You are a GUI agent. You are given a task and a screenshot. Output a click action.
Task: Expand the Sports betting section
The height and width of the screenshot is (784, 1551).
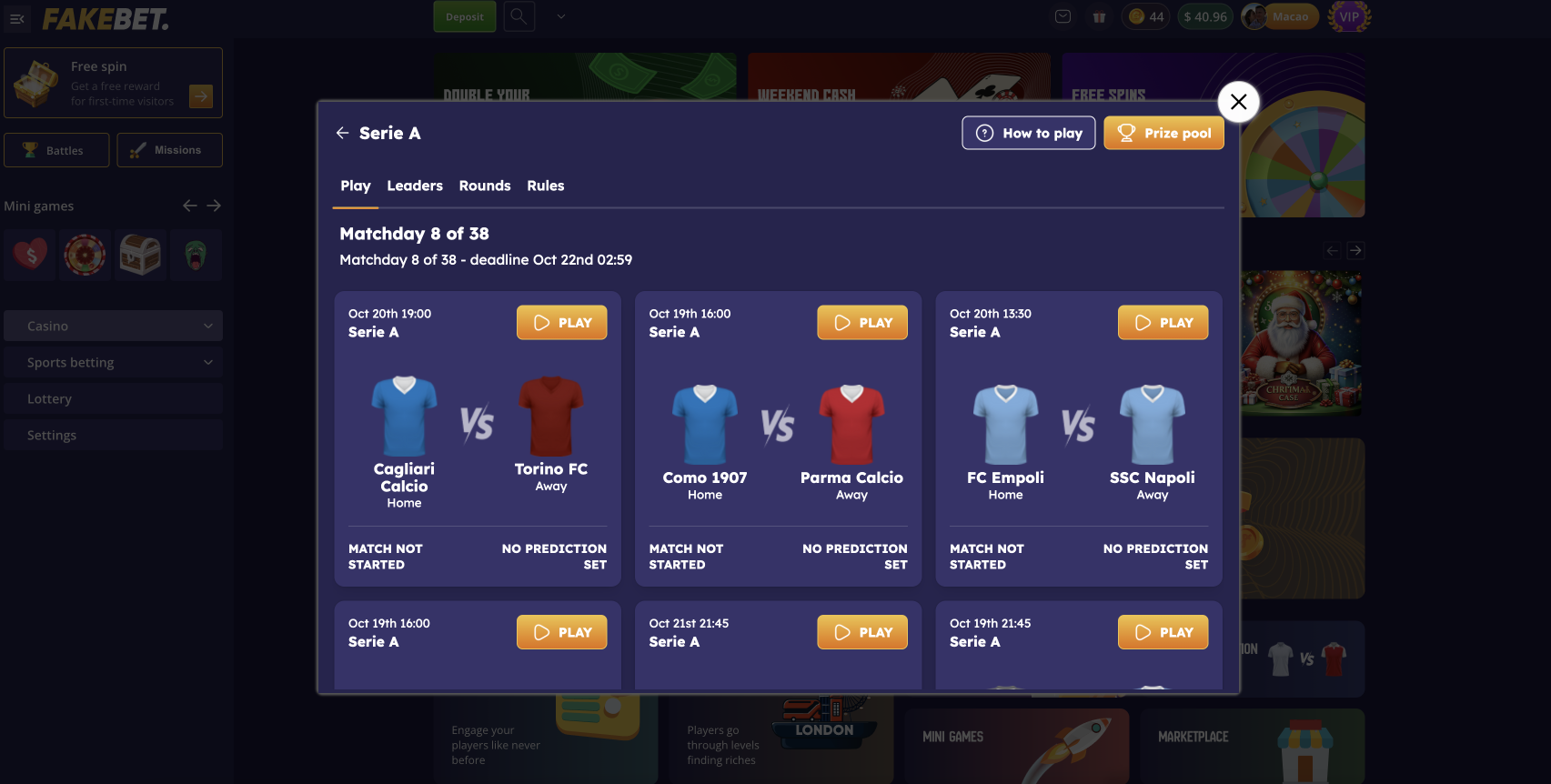(x=113, y=362)
